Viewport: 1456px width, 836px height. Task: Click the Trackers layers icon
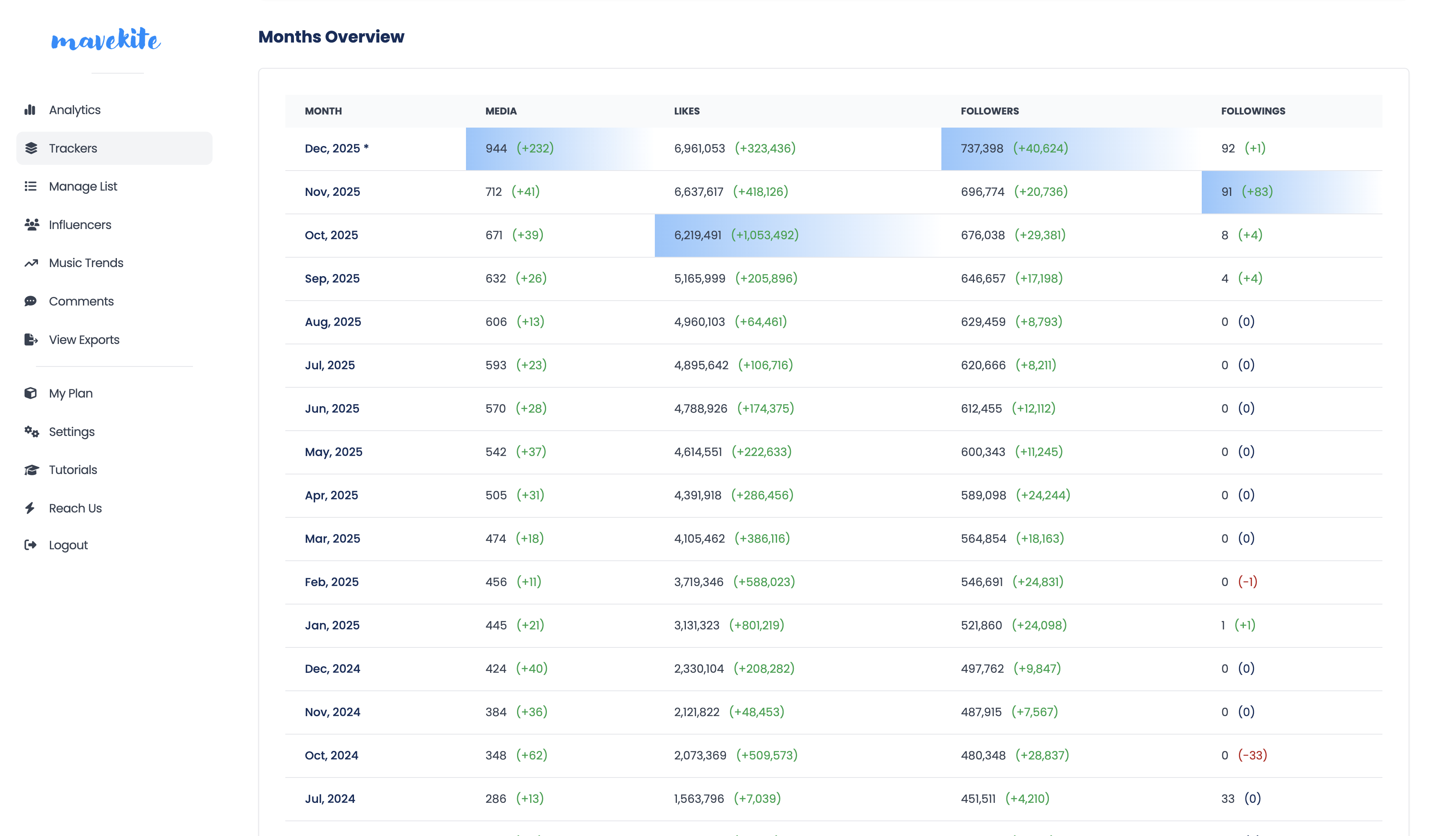31,148
